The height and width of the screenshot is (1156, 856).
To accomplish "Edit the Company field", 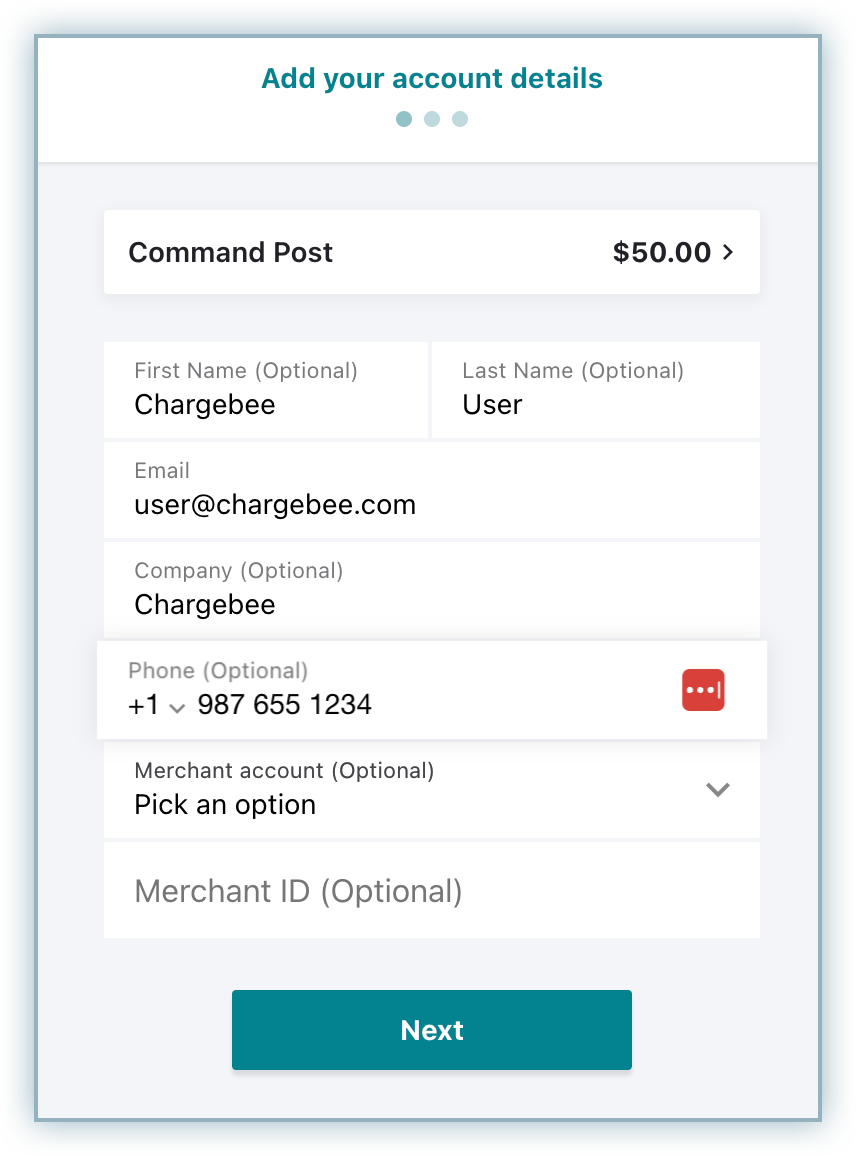I will [432, 604].
